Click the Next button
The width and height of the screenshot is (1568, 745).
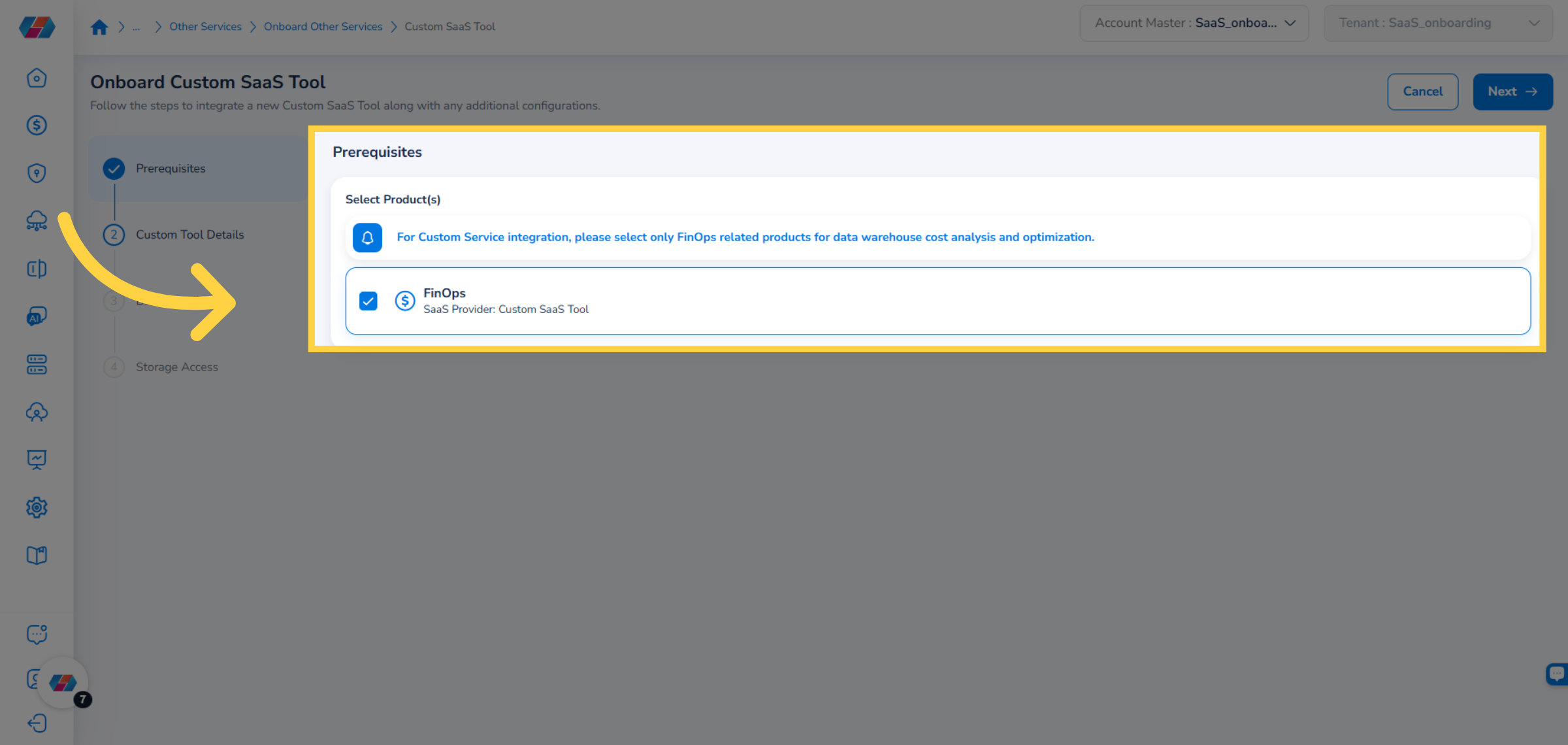(1512, 92)
